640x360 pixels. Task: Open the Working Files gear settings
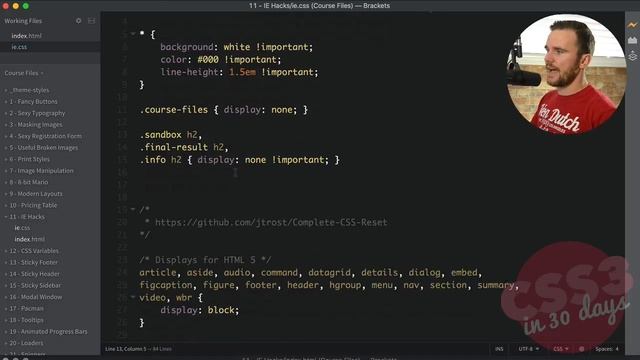[x=78, y=21]
